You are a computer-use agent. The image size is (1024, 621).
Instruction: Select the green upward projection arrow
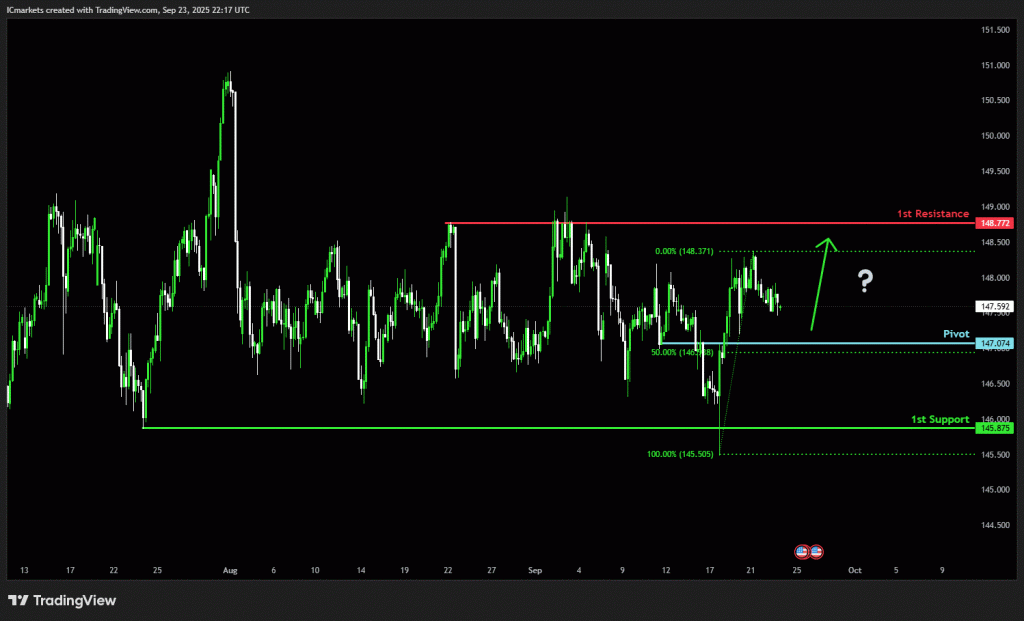(x=819, y=284)
